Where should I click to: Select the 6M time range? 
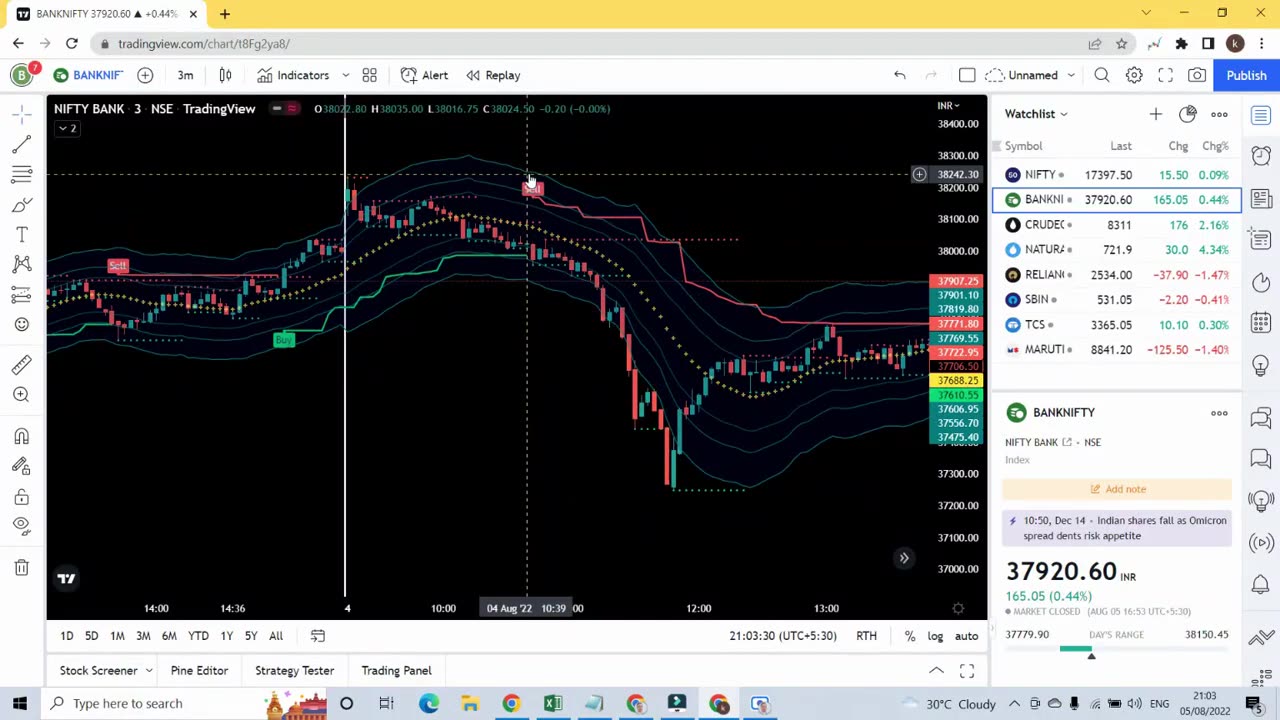click(x=169, y=636)
